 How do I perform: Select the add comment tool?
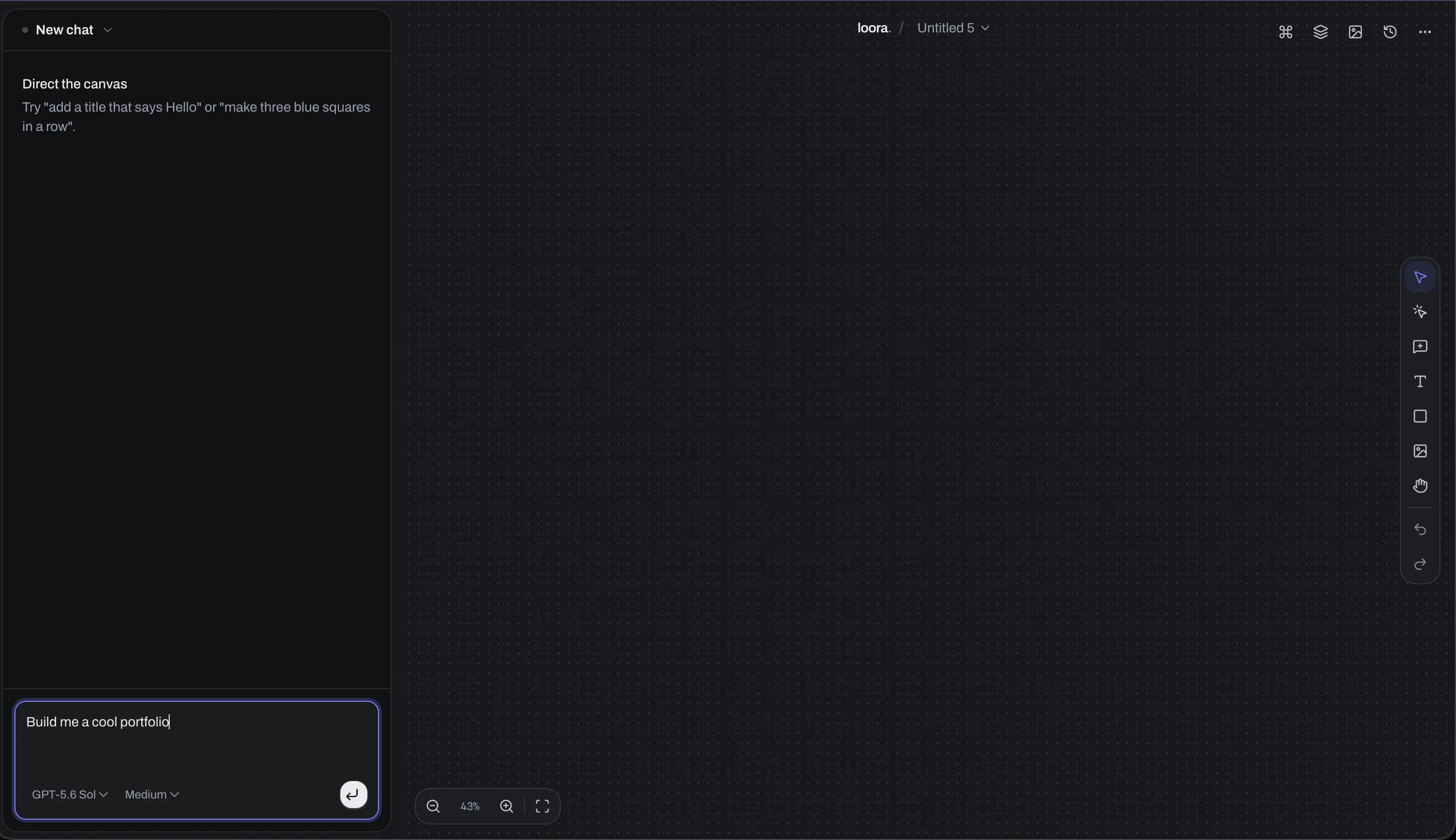1420,347
